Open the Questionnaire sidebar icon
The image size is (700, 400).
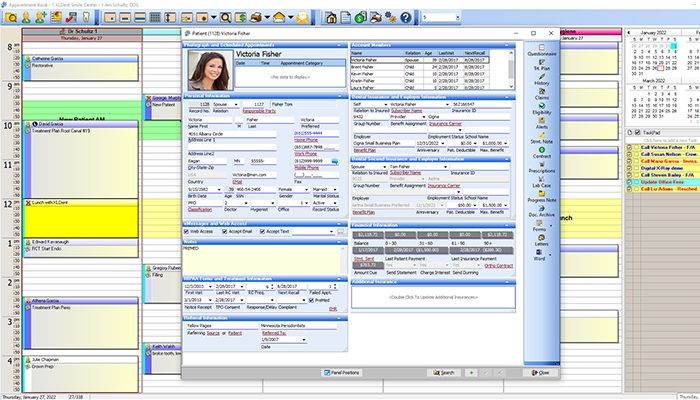pos(541,50)
